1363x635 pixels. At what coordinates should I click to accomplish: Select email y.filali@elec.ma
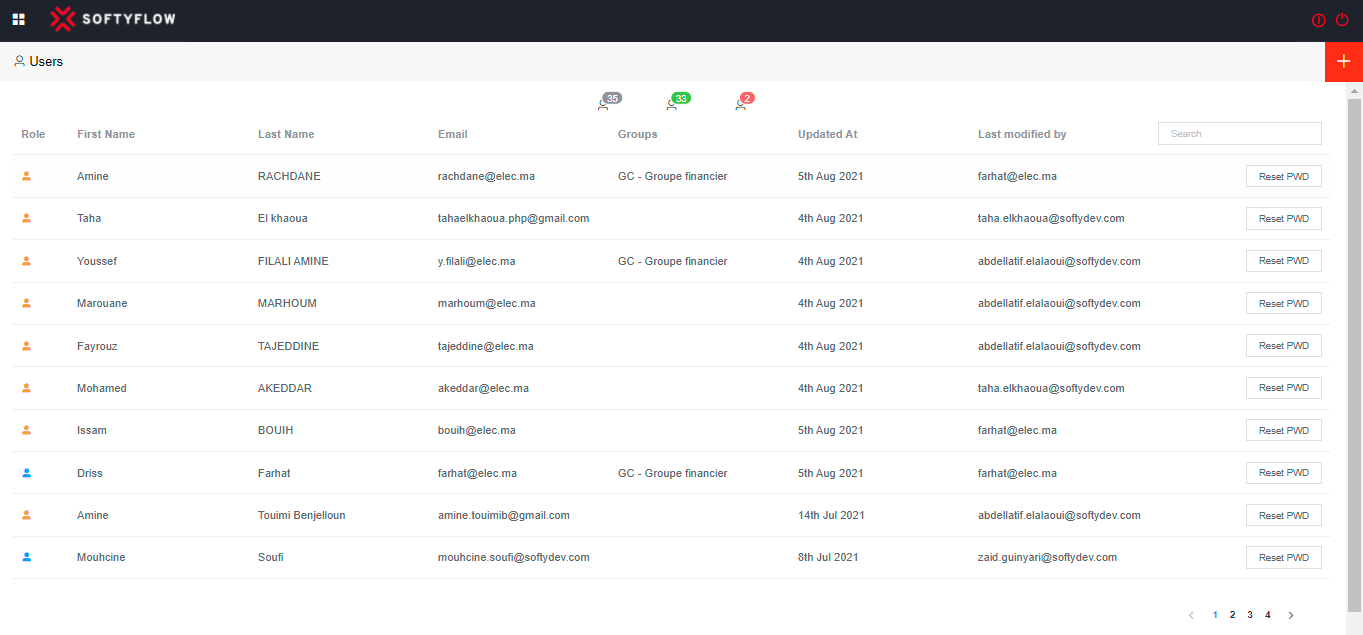coord(477,261)
